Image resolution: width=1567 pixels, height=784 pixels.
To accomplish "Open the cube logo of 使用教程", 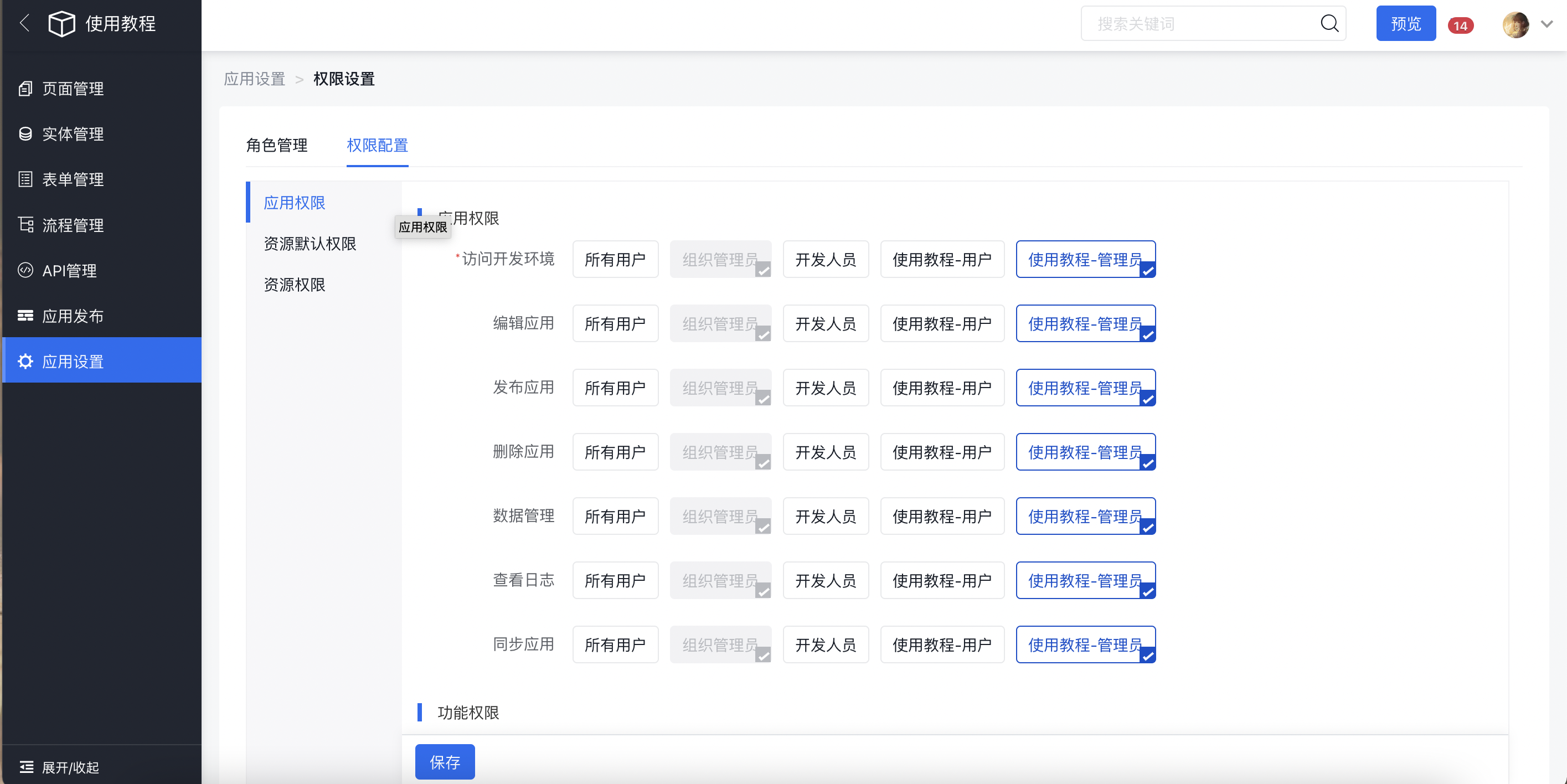I will [x=61, y=24].
